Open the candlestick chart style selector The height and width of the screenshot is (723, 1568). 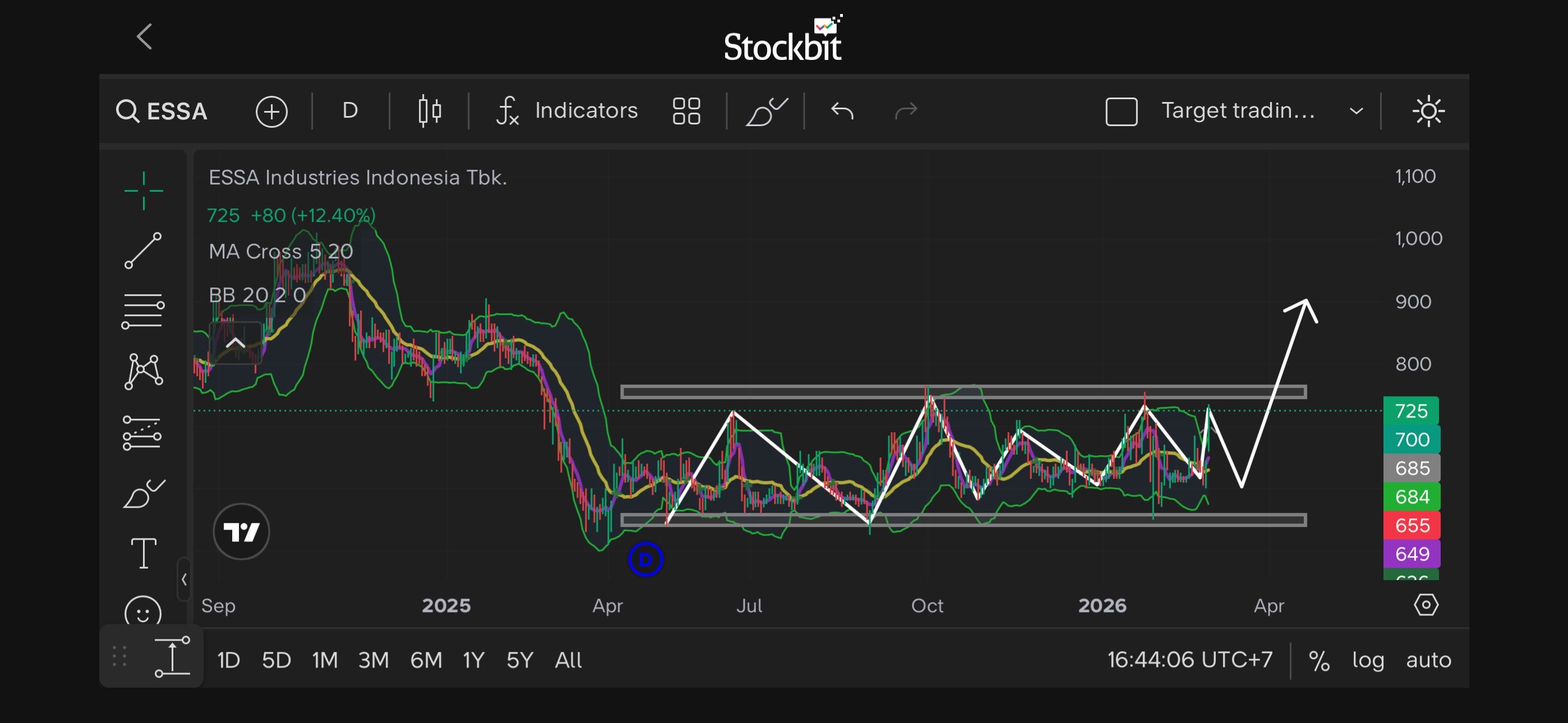pos(430,112)
